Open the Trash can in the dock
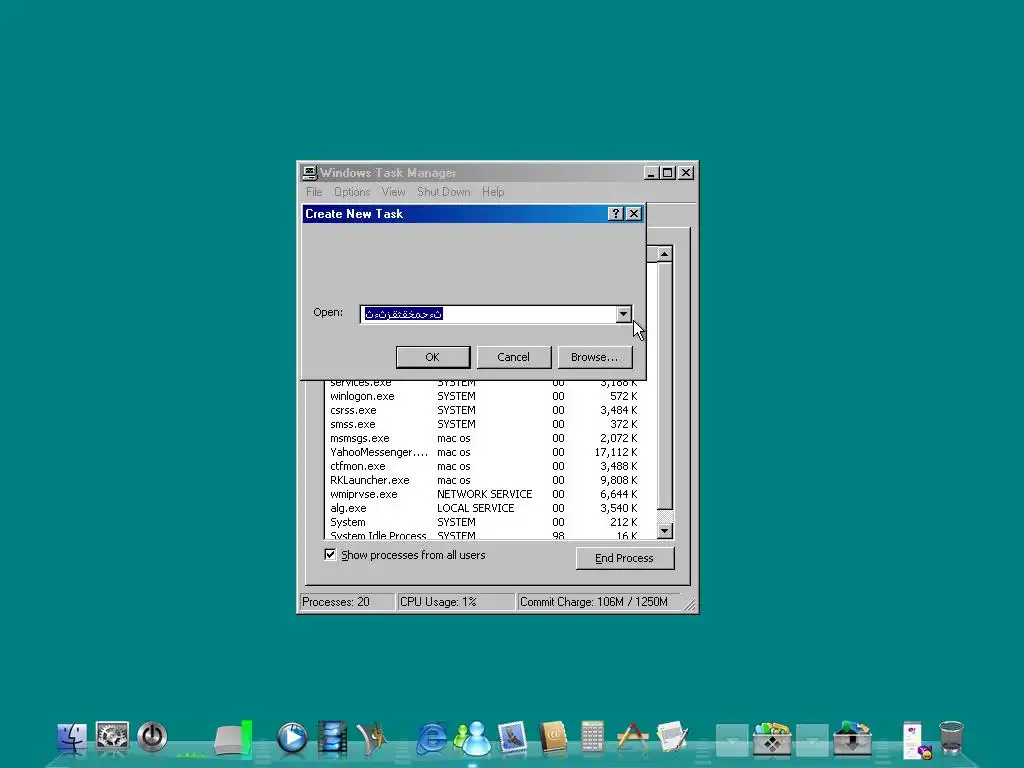This screenshot has width=1024, height=768. [x=952, y=738]
